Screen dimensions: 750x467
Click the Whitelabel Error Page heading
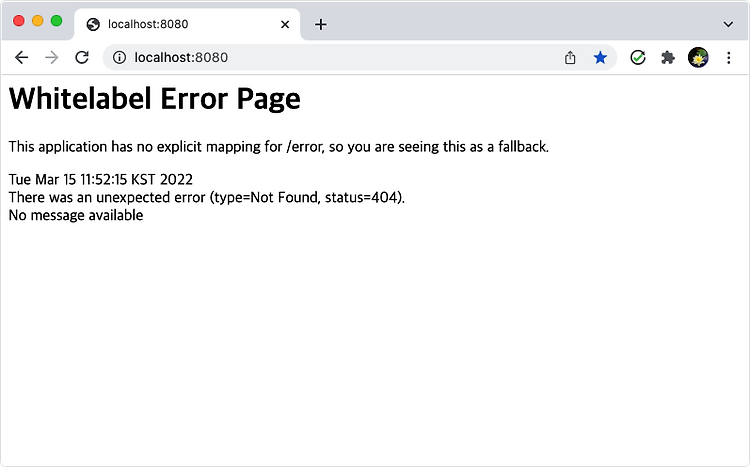coord(154,99)
